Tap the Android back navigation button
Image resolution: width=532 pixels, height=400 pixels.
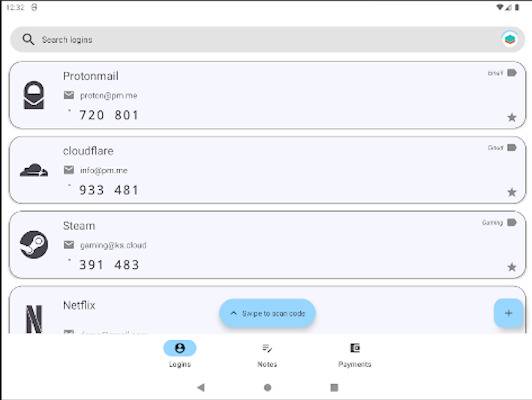tap(201, 387)
